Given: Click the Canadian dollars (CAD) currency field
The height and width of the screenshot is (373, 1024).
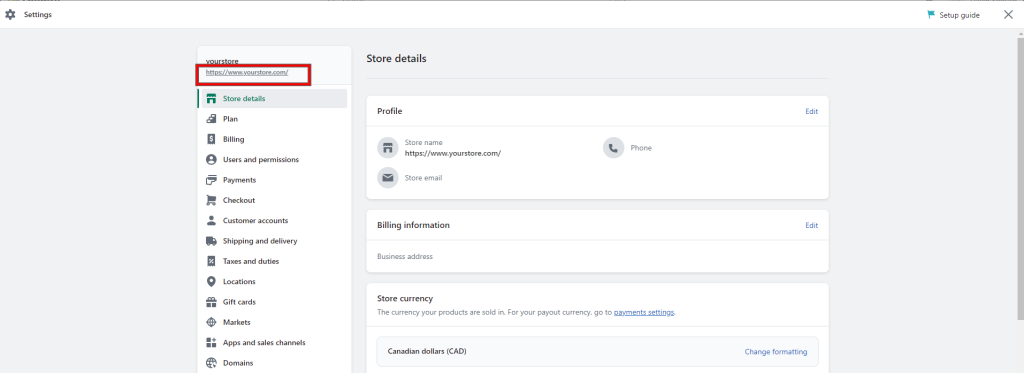Looking at the screenshot, I should click(597, 351).
